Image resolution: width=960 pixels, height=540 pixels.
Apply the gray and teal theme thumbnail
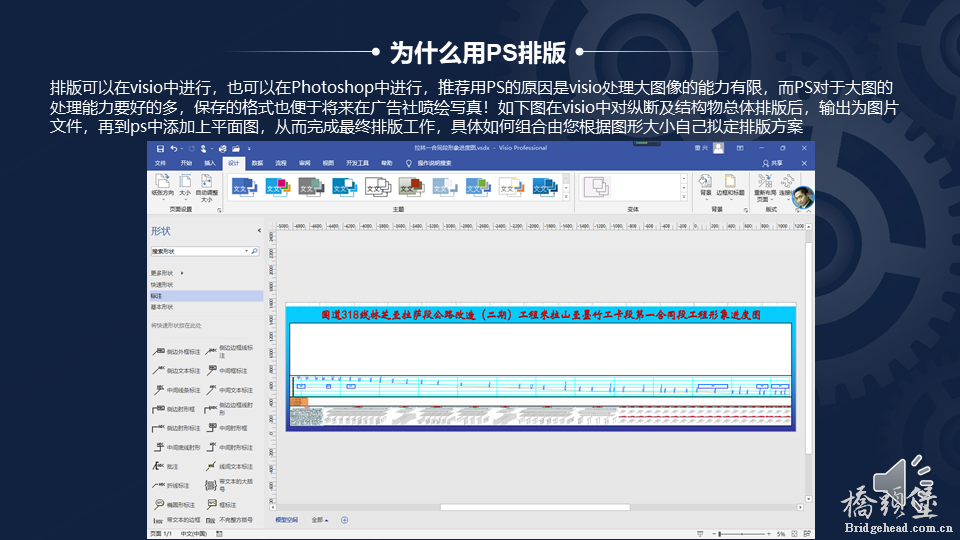coord(311,187)
